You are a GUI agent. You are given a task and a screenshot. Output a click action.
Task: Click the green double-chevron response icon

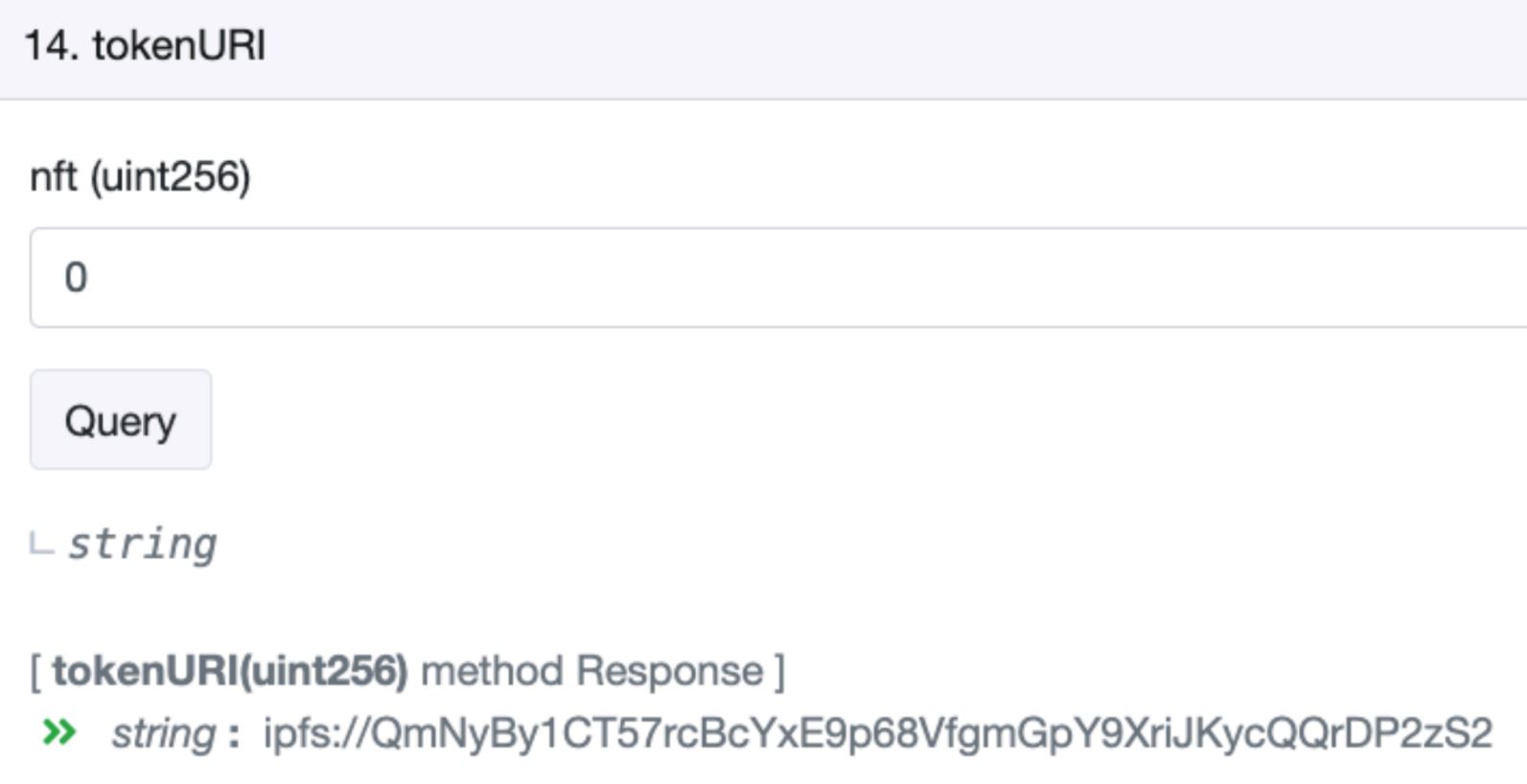(59, 733)
